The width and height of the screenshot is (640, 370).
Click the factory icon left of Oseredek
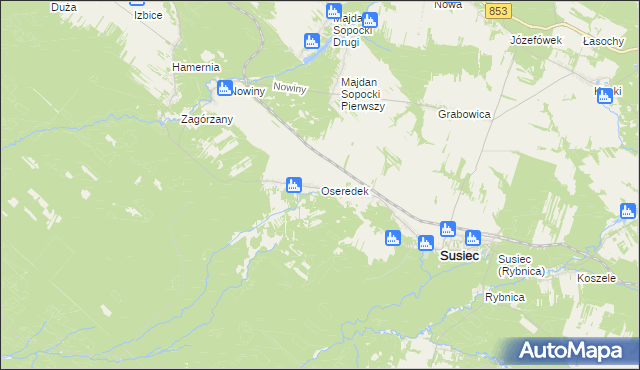pos(294,185)
